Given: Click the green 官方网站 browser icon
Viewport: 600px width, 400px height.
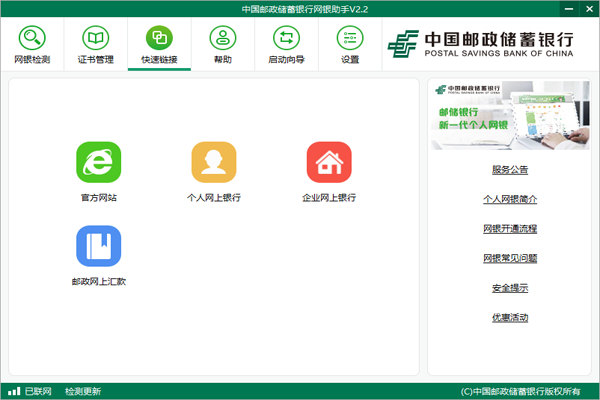Looking at the screenshot, I should click(x=99, y=163).
